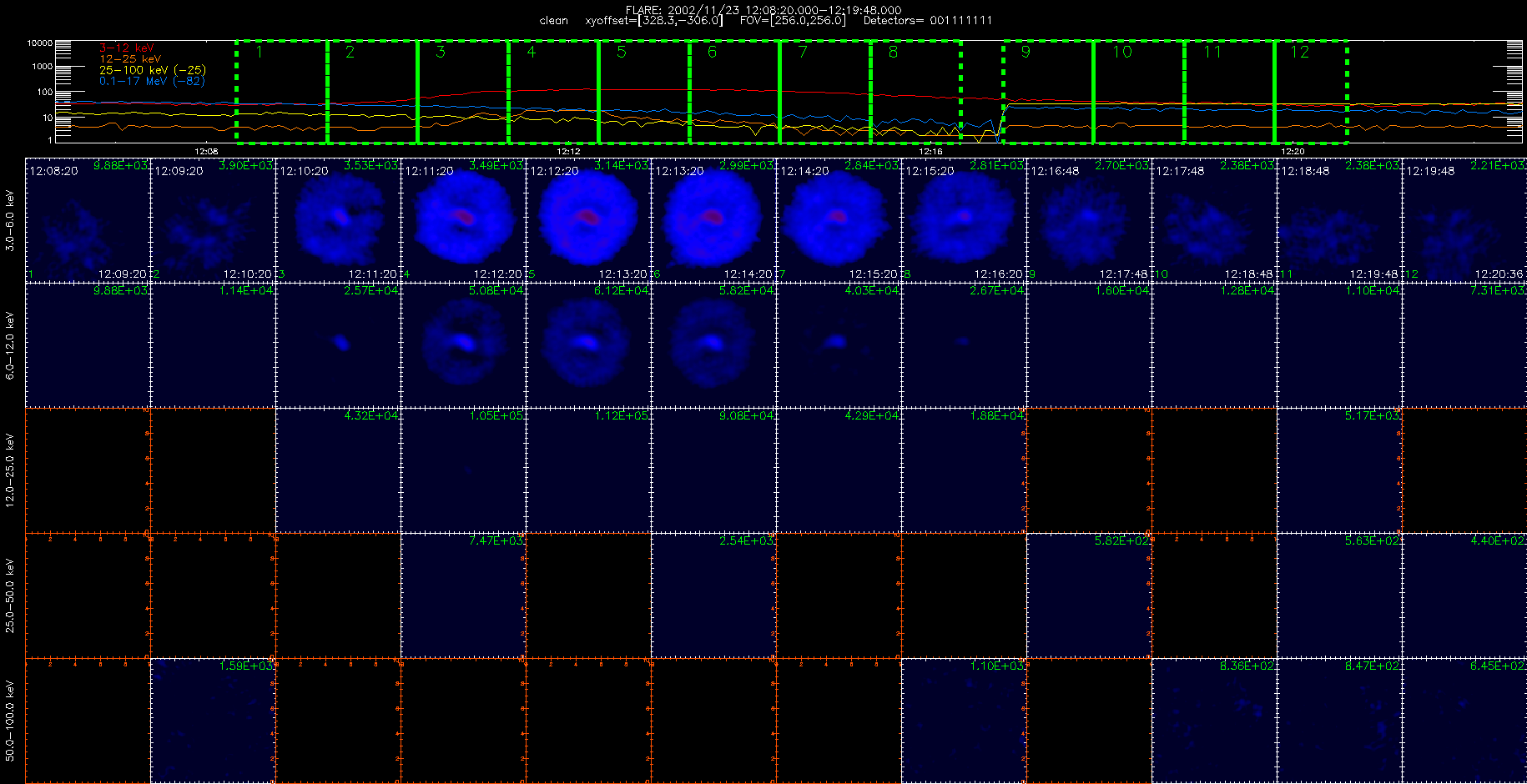Select interval 9 marker in the lightcurve plot
The width and height of the screenshot is (1527, 784).
[1026, 53]
